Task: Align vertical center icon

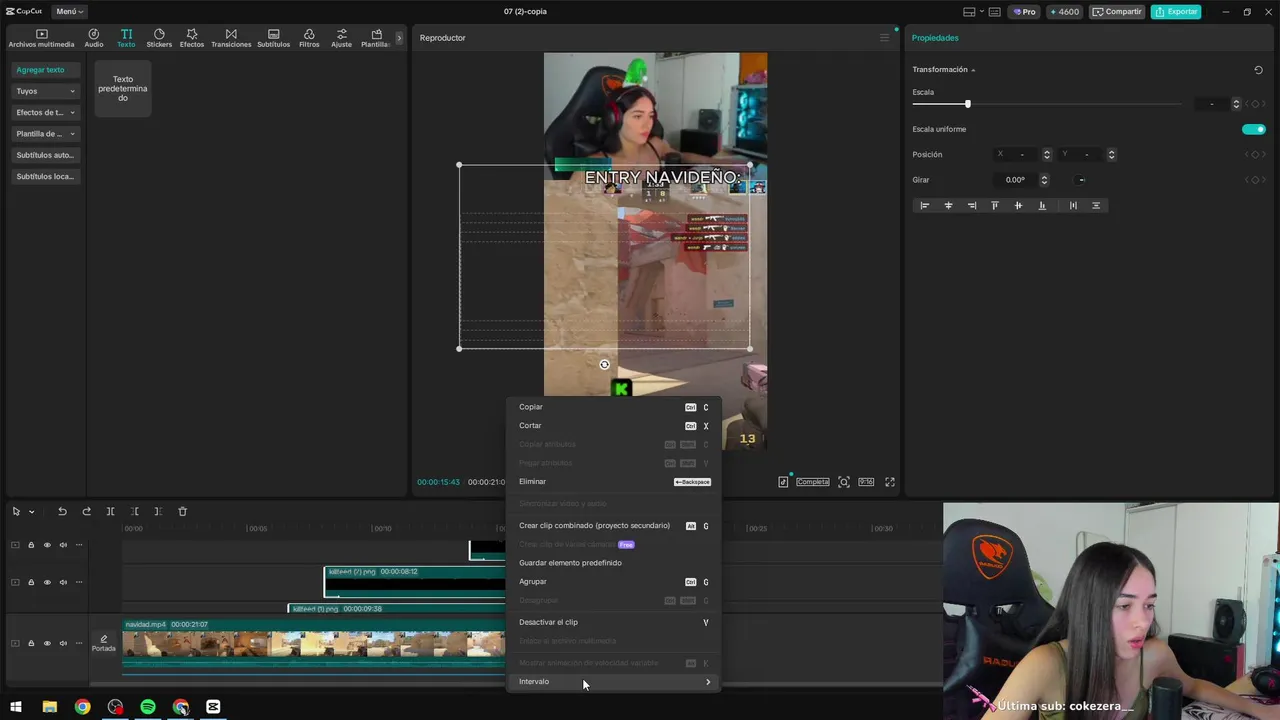Action: click(1018, 206)
